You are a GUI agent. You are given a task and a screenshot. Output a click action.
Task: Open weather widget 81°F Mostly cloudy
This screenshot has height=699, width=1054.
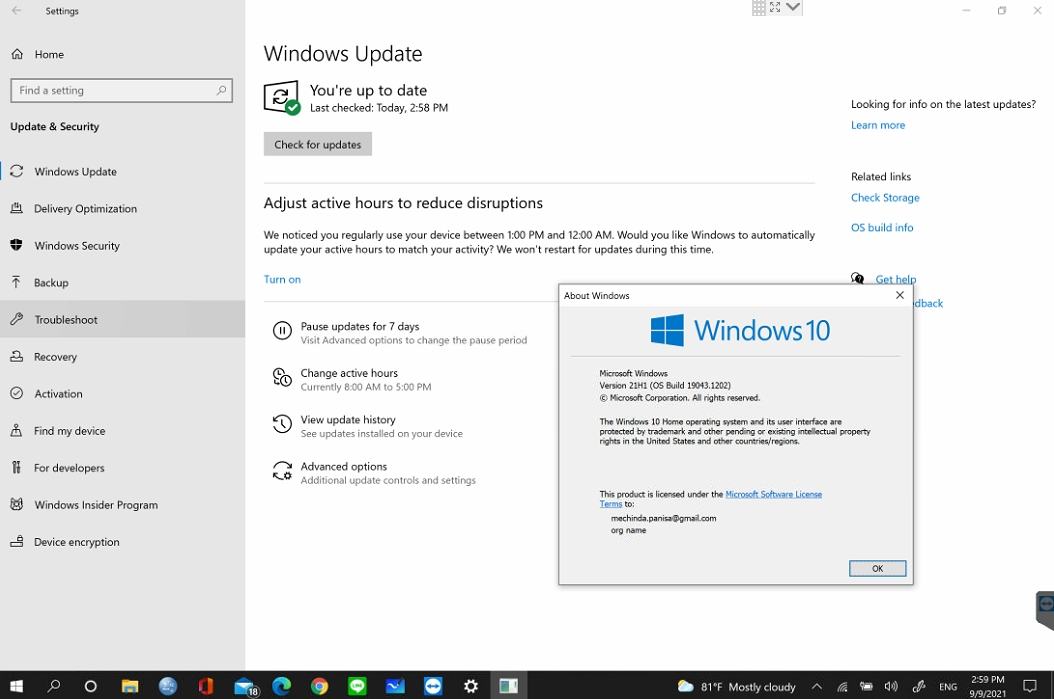tap(736, 686)
